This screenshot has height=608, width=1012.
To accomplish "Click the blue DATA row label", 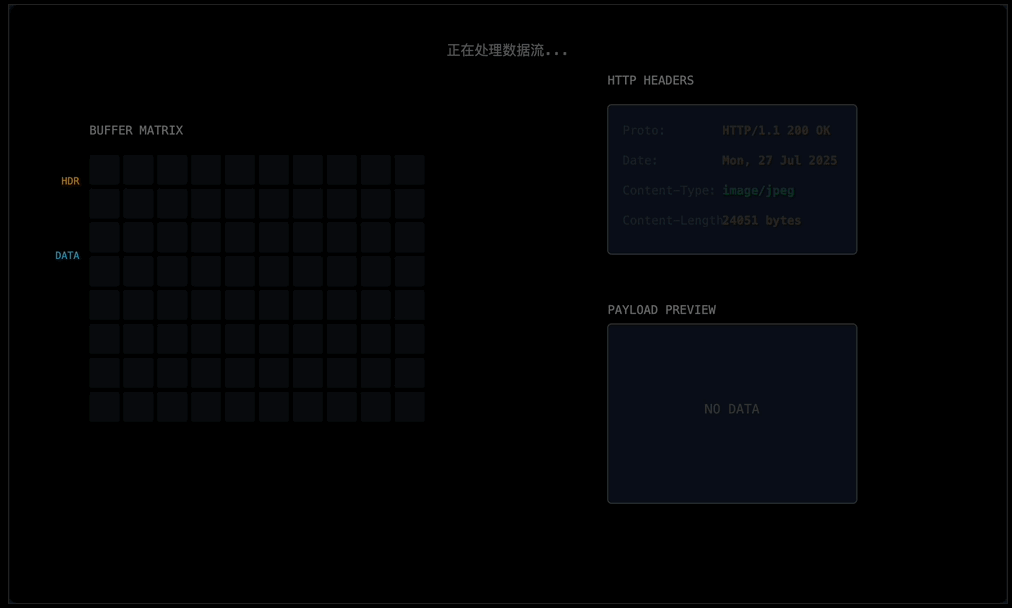I will [x=67, y=256].
